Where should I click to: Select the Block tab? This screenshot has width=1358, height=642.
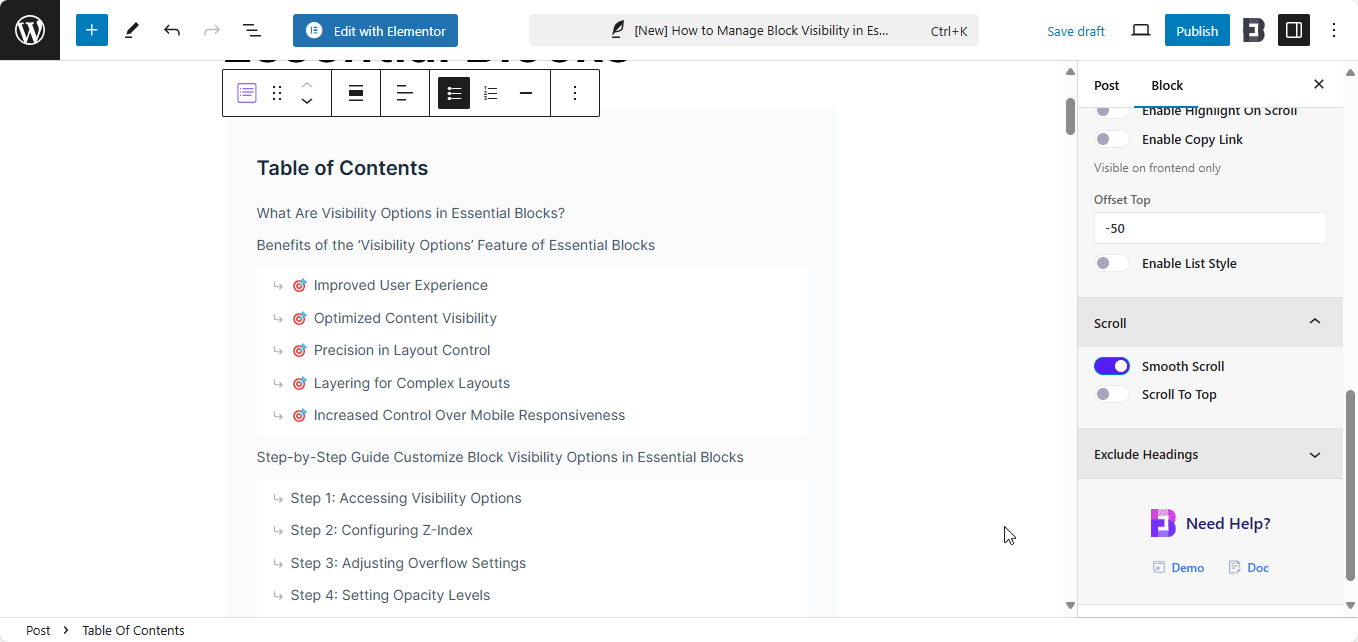(1167, 85)
